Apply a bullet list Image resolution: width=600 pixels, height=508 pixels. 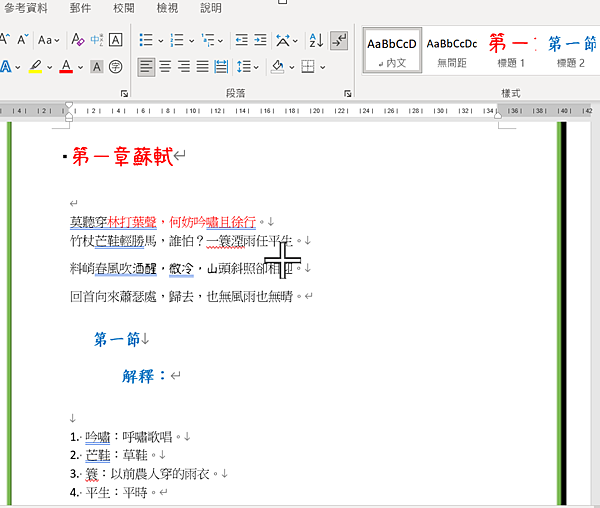(146, 40)
